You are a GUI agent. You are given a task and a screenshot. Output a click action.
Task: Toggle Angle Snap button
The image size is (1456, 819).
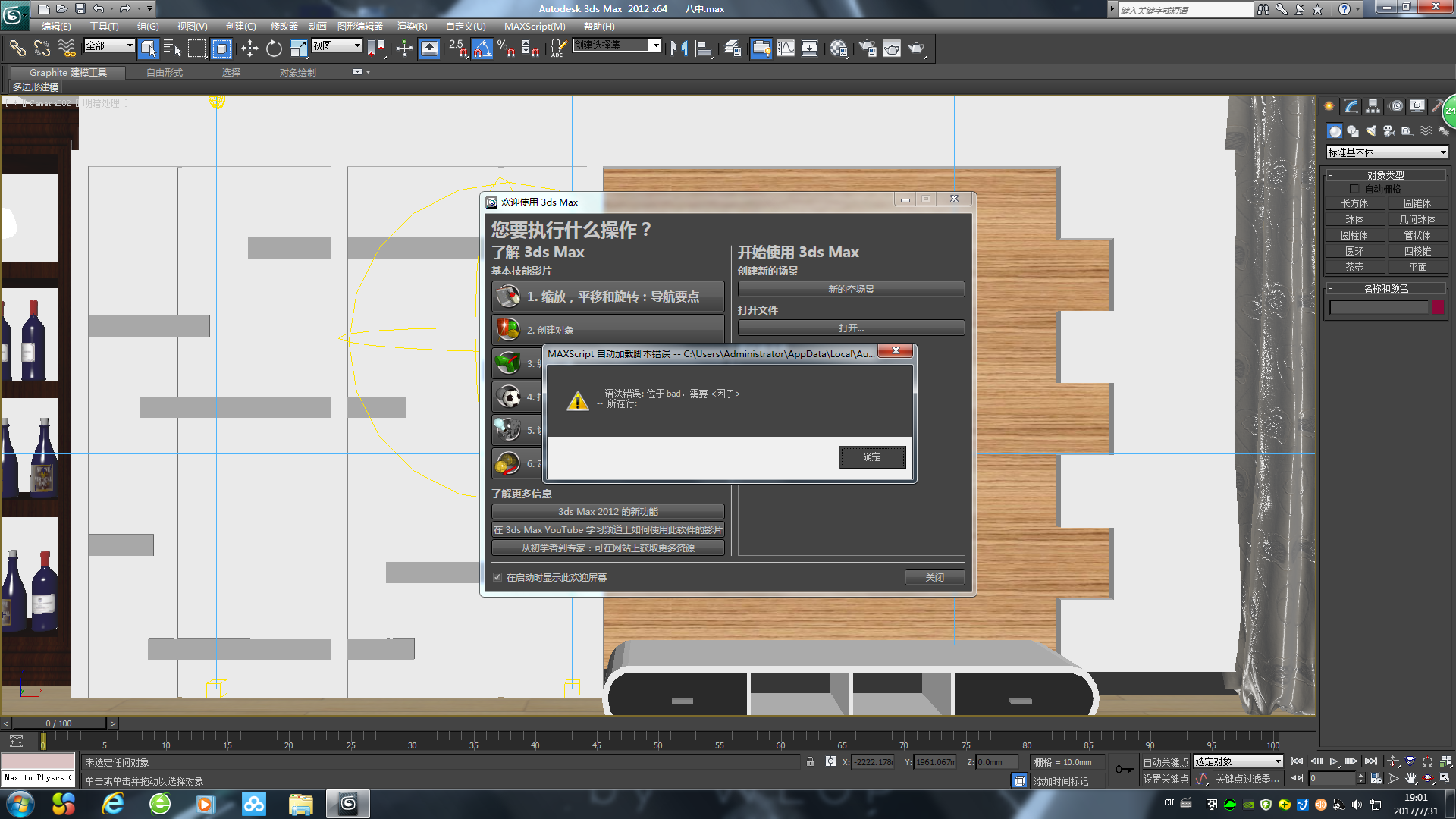482,49
